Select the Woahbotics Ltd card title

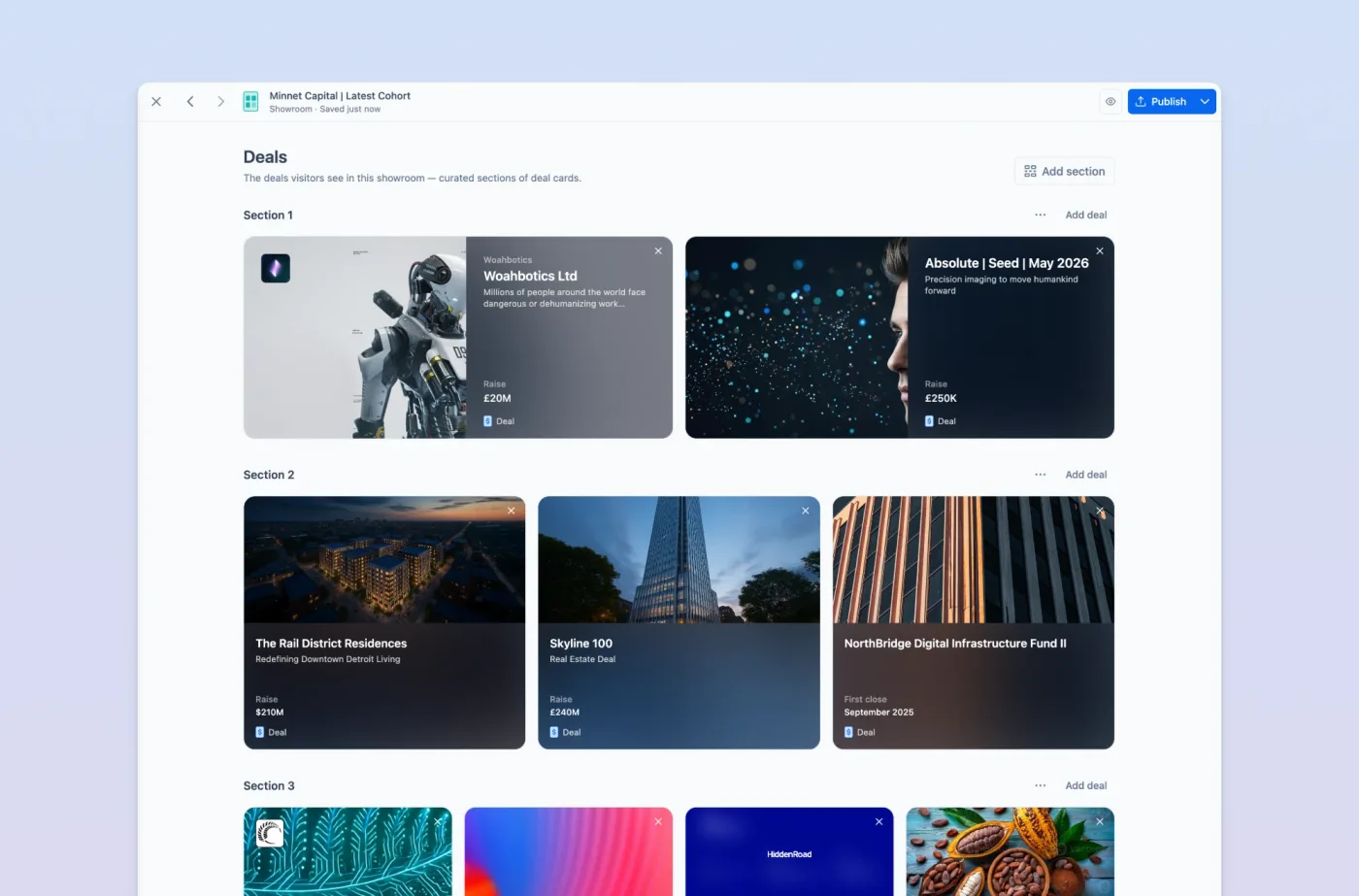[x=530, y=276]
